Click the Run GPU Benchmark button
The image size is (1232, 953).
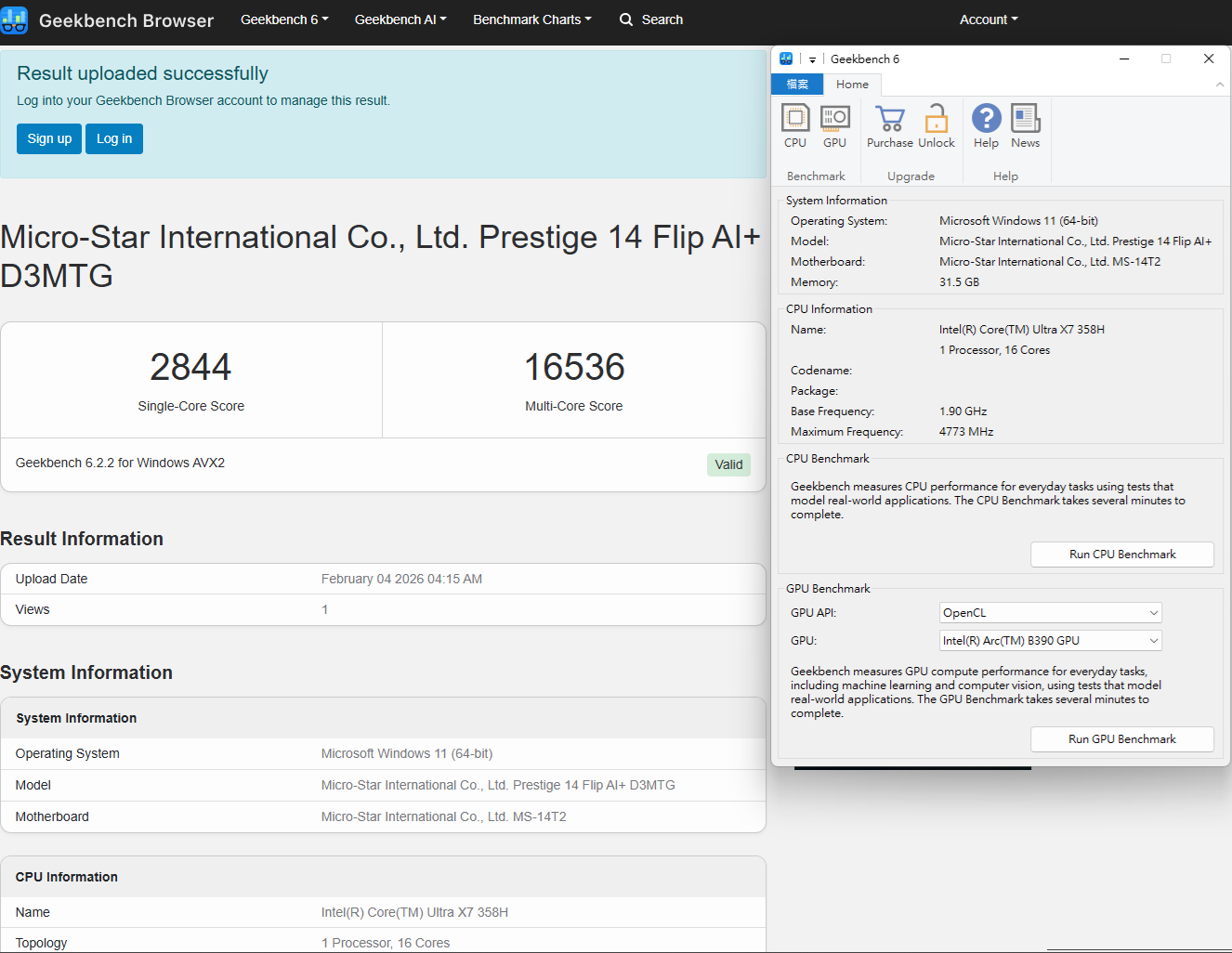1121,739
